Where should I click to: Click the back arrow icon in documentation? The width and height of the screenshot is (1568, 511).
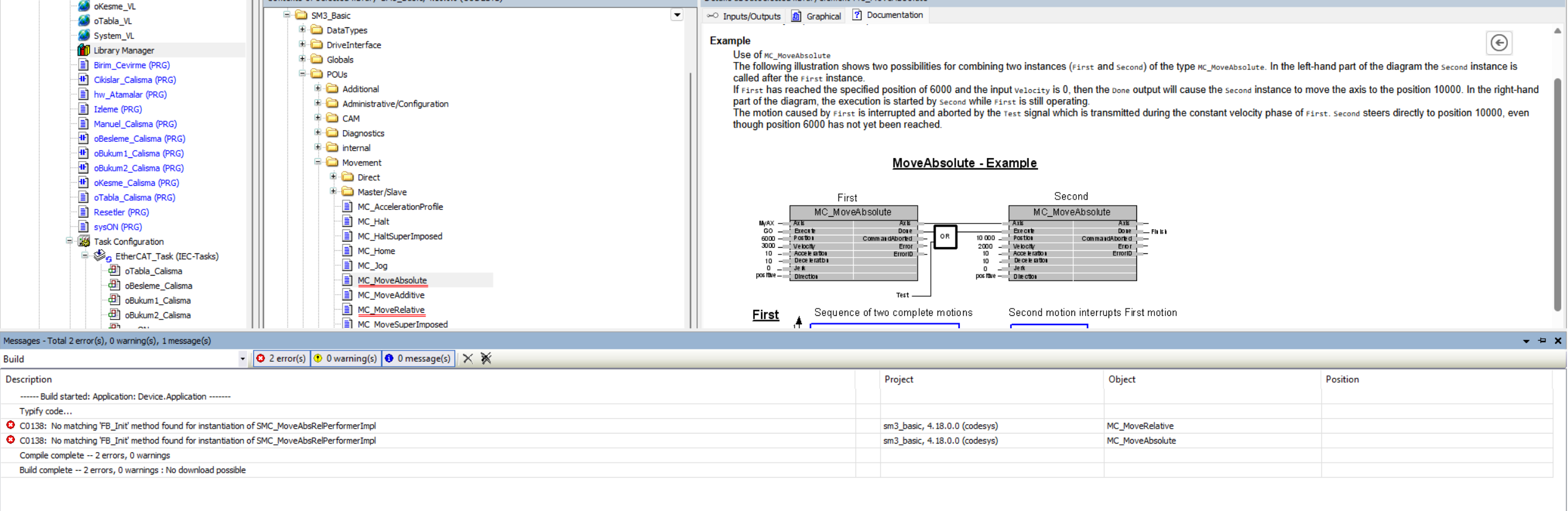coord(1499,43)
